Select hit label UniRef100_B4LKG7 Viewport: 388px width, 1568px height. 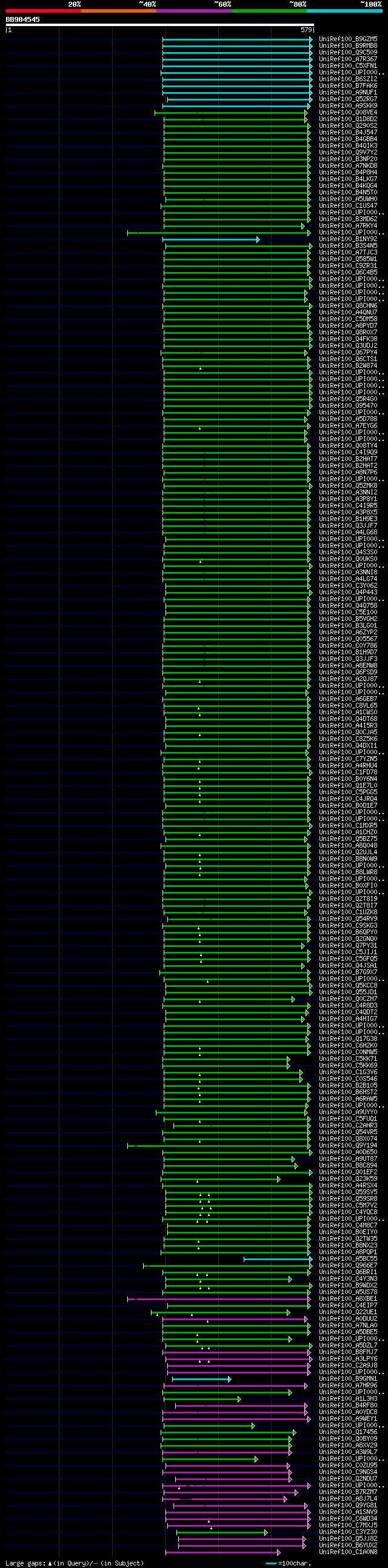point(348,179)
